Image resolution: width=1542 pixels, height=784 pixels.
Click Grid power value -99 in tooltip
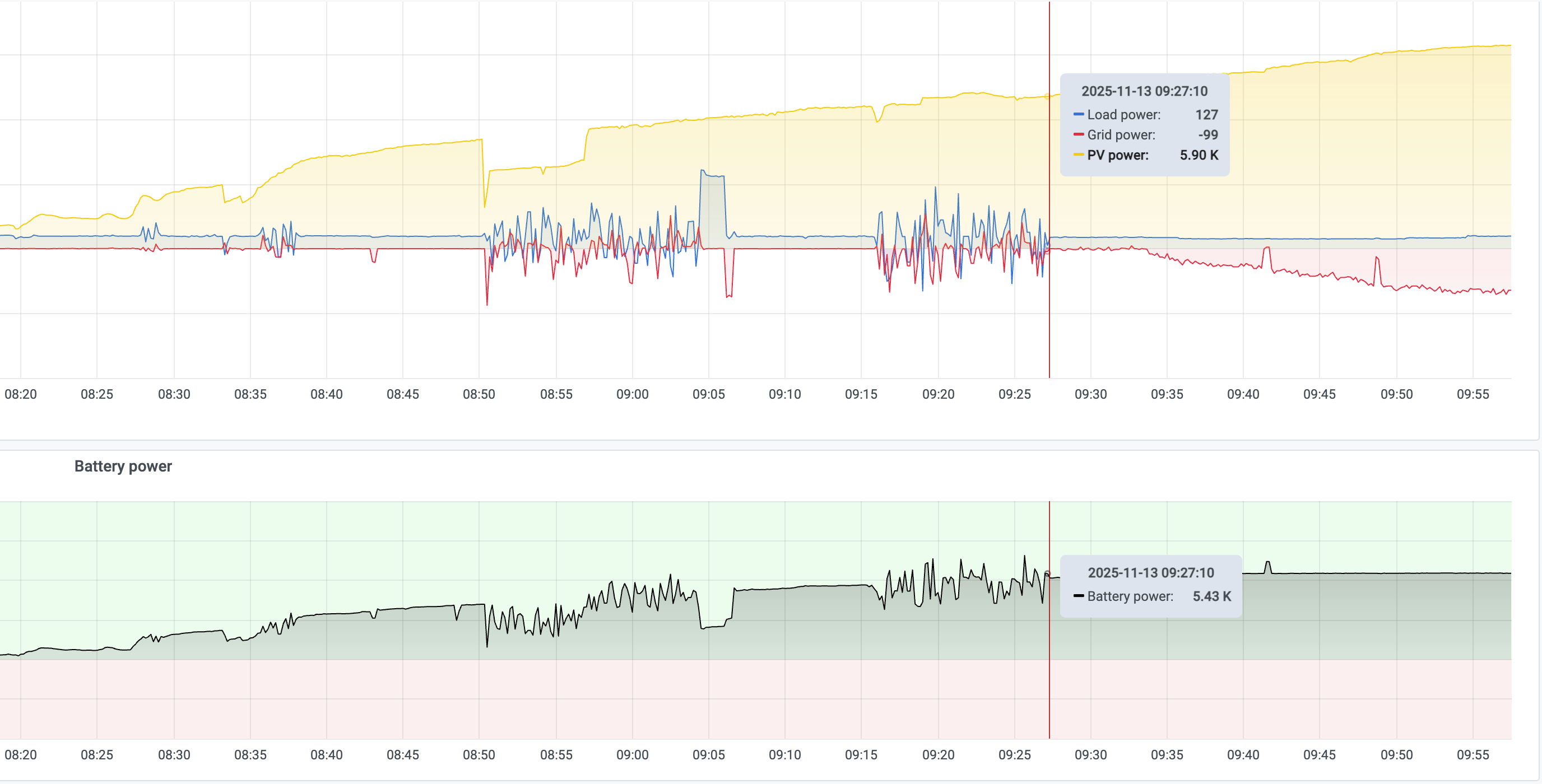tap(1207, 134)
